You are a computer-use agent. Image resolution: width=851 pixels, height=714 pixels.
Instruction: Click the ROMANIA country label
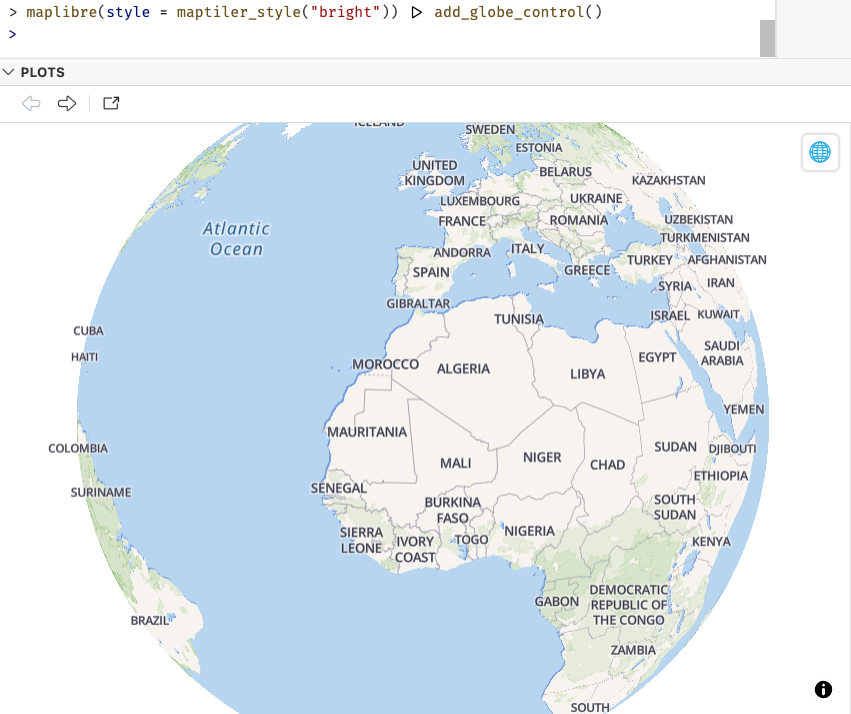coord(579,220)
